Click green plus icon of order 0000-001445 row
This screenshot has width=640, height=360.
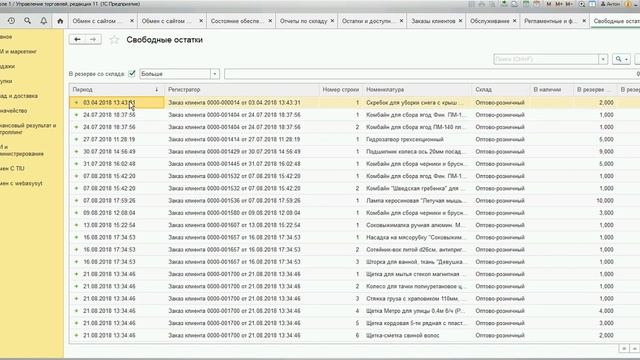(76, 164)
